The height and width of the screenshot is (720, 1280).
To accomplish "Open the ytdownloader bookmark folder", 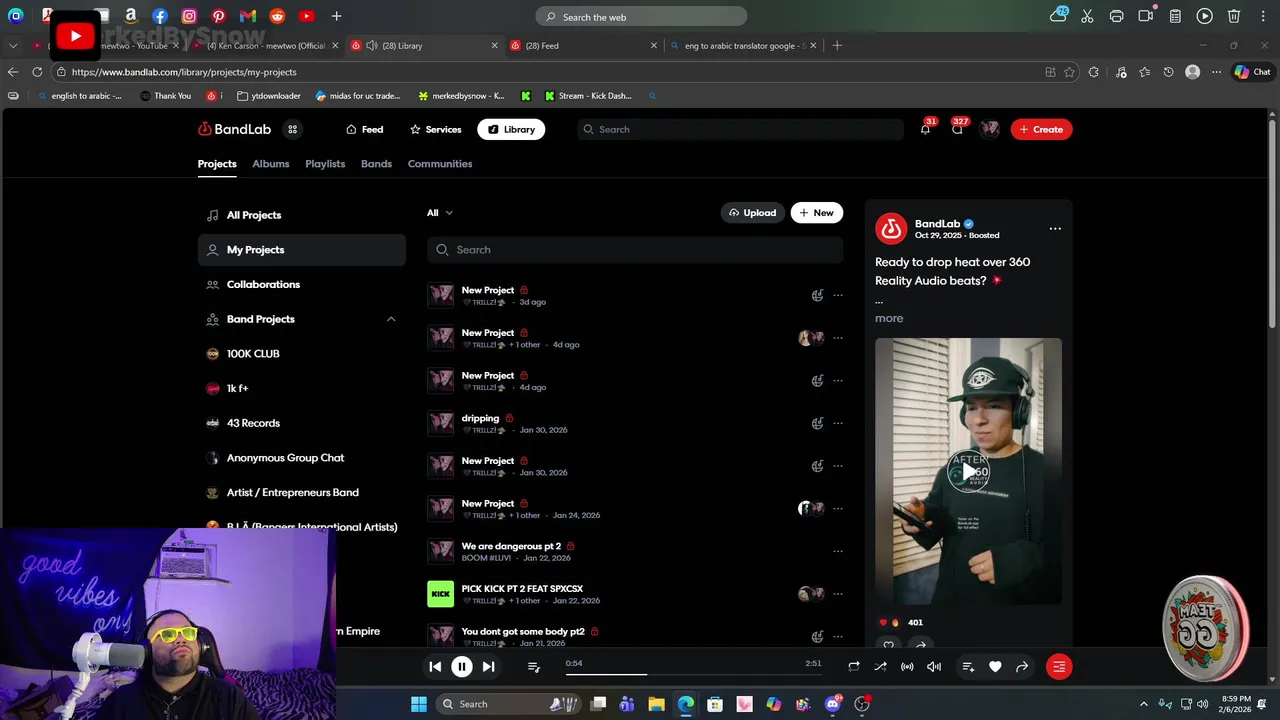I will pyautogui.click(x=269, y=96).
